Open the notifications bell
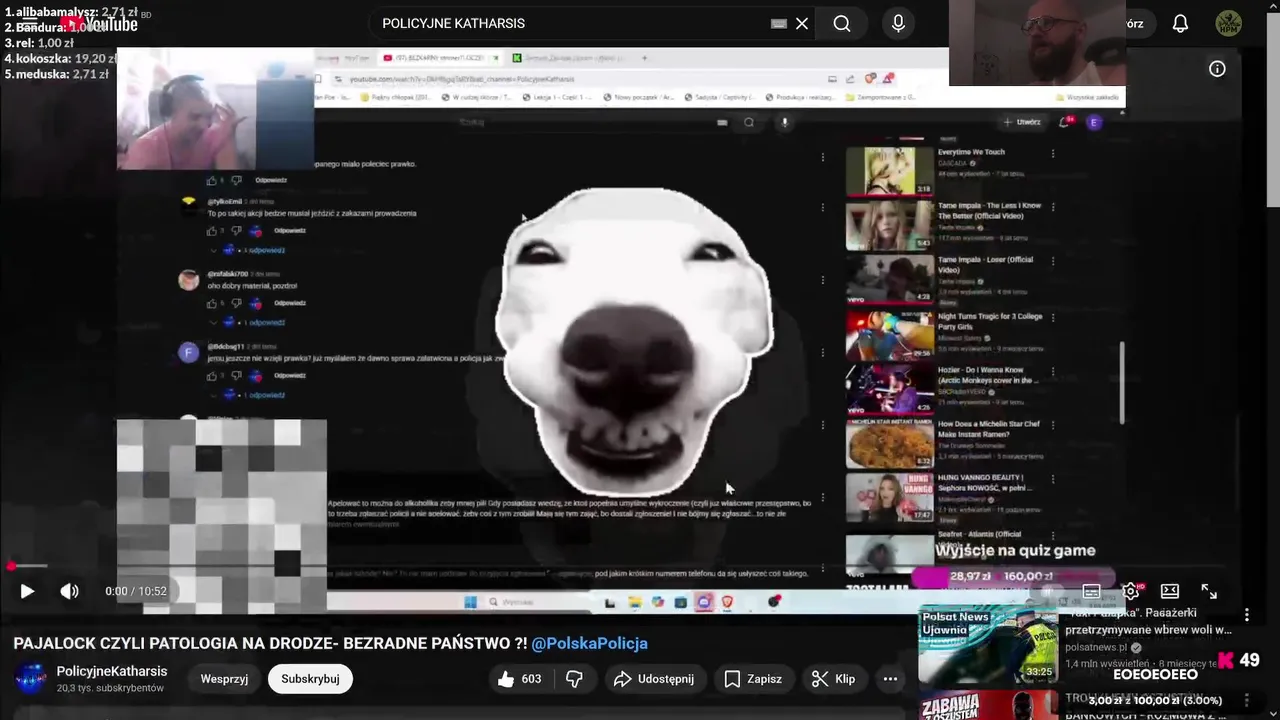 coord(1180,23)
